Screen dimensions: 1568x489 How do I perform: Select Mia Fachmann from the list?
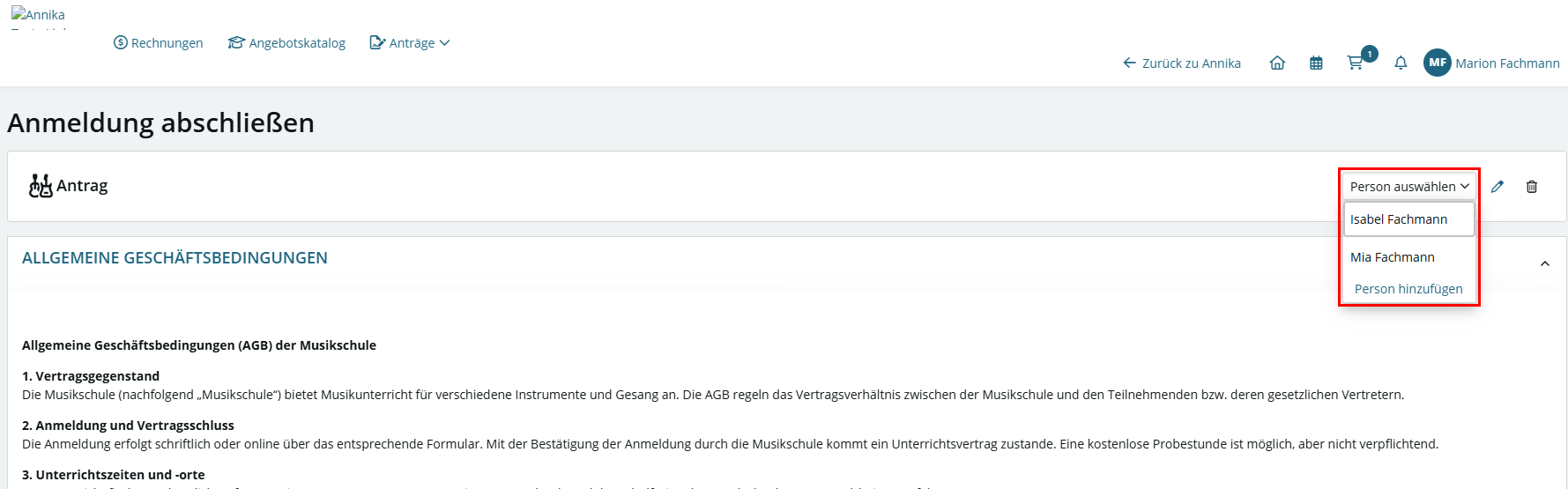point(1408,257)
